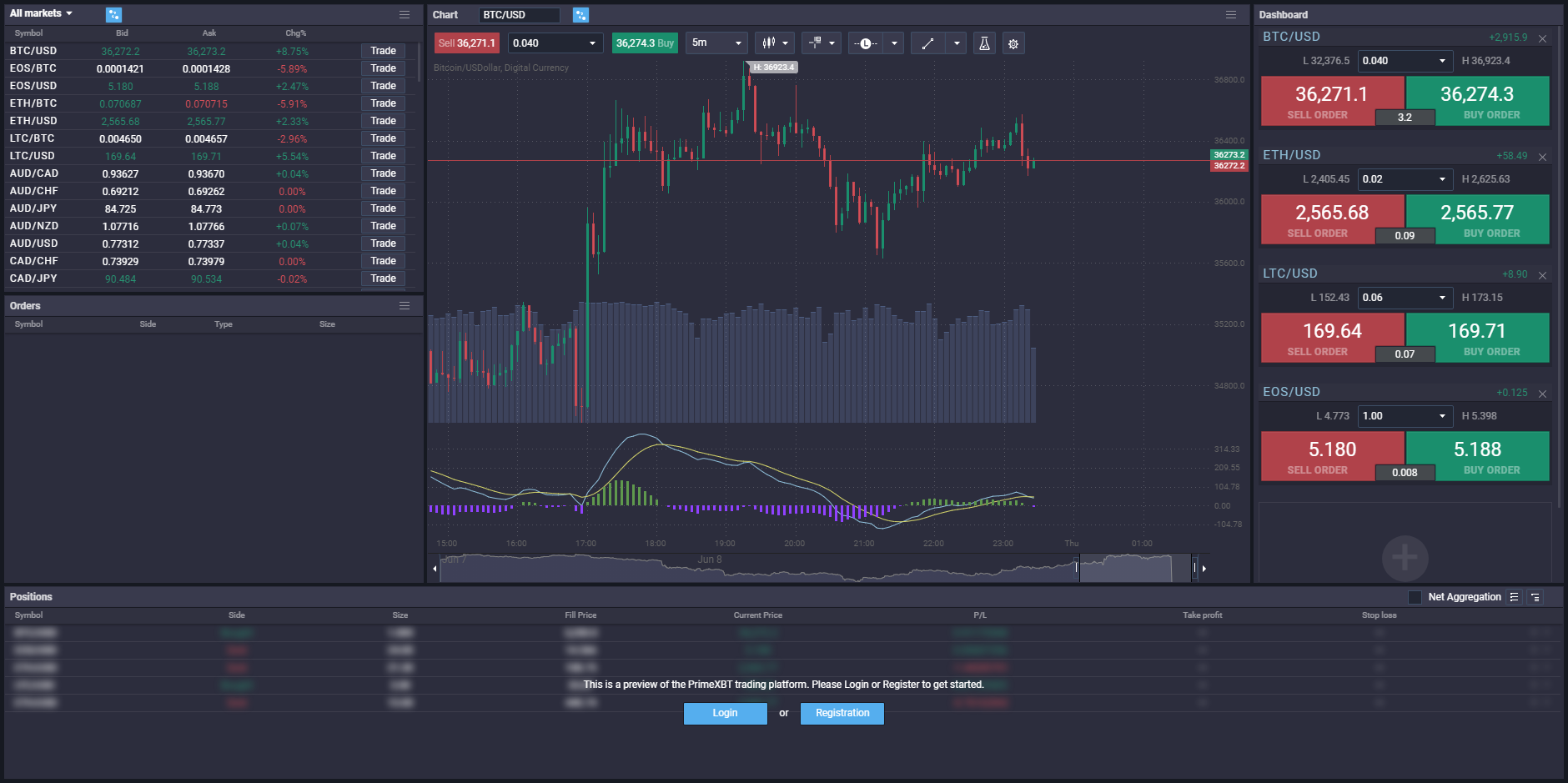Close the LTC/USD dashboard widget
The height and width of the screenshot is (783, 1568).
pyautogui.click(x=1542, y=275)
